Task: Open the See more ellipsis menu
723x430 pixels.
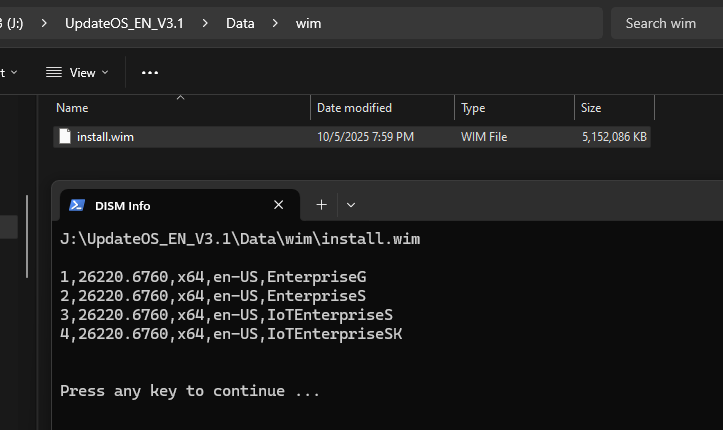Action: click(x=150, y=72)
